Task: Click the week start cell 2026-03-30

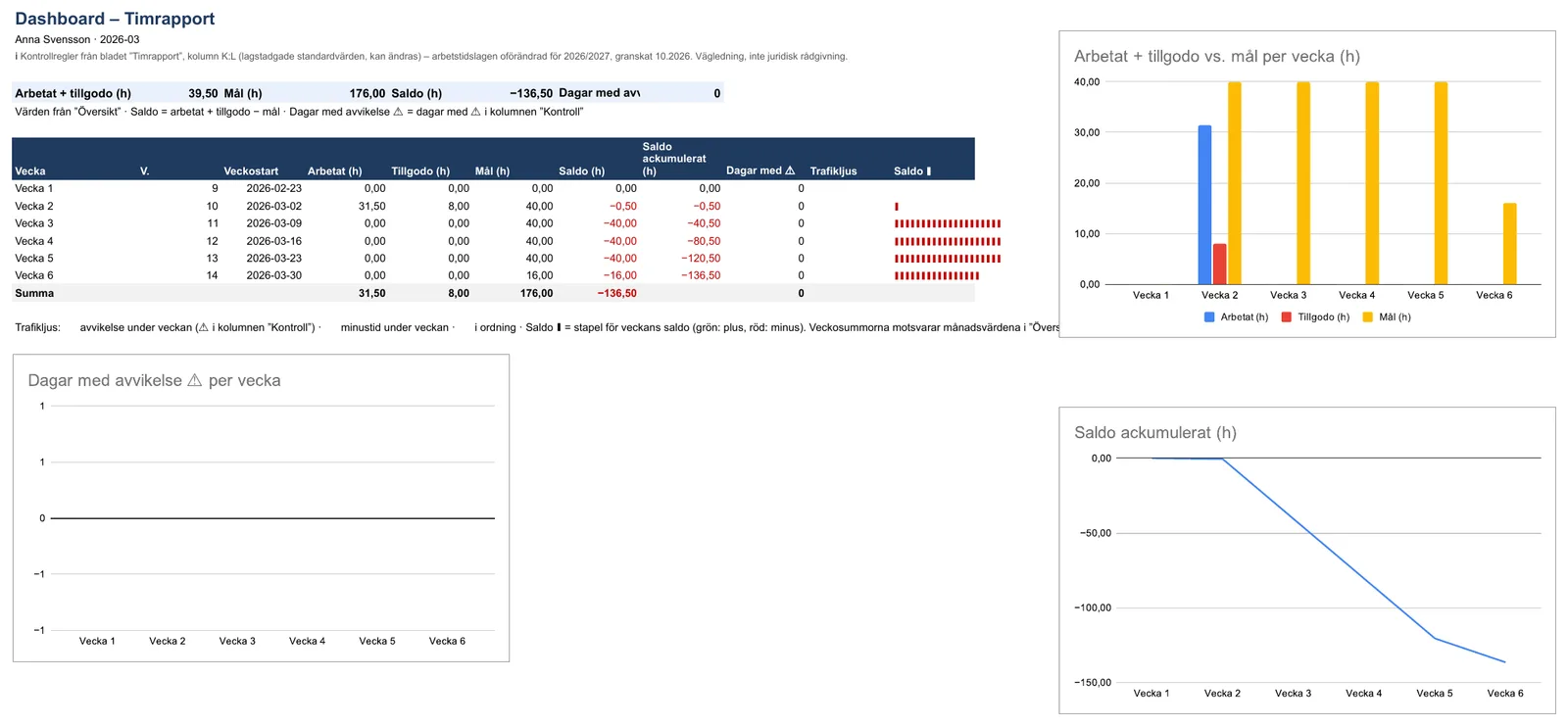Action: (x=274, y=276)
